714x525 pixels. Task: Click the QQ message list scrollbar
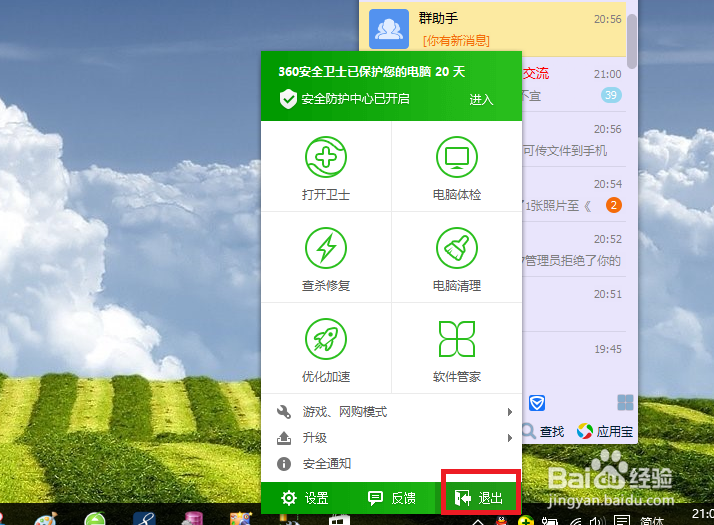(632, 41)
